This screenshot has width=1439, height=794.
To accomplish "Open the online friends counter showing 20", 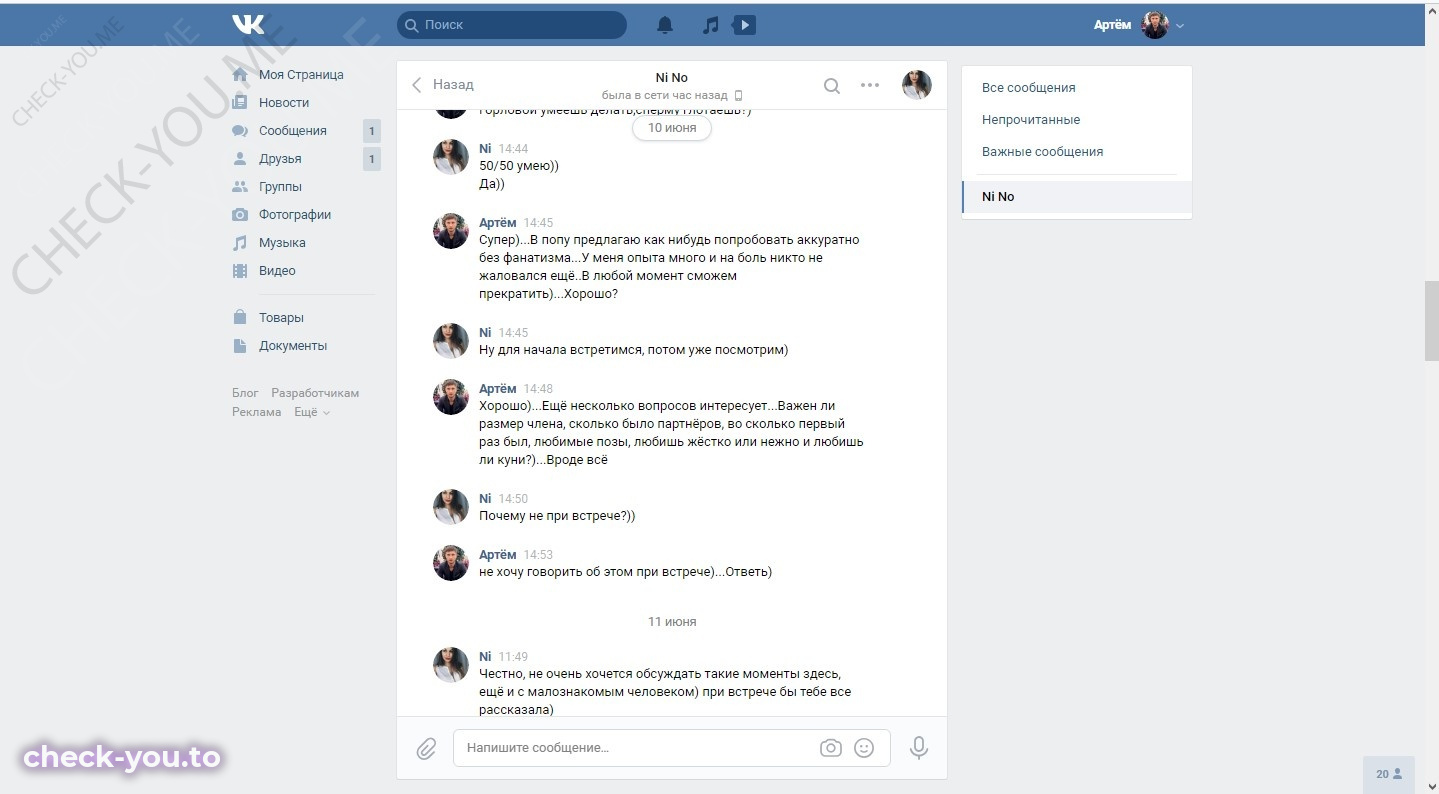I will [1389, 774].
